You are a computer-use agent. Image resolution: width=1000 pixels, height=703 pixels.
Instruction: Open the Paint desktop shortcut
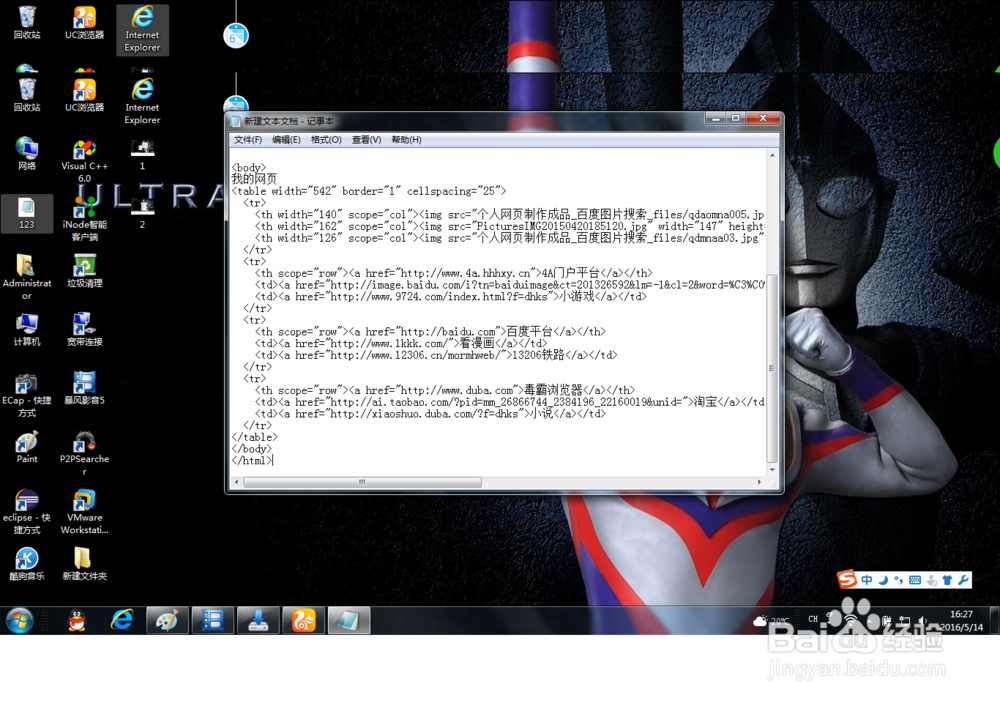pos(27,447)
